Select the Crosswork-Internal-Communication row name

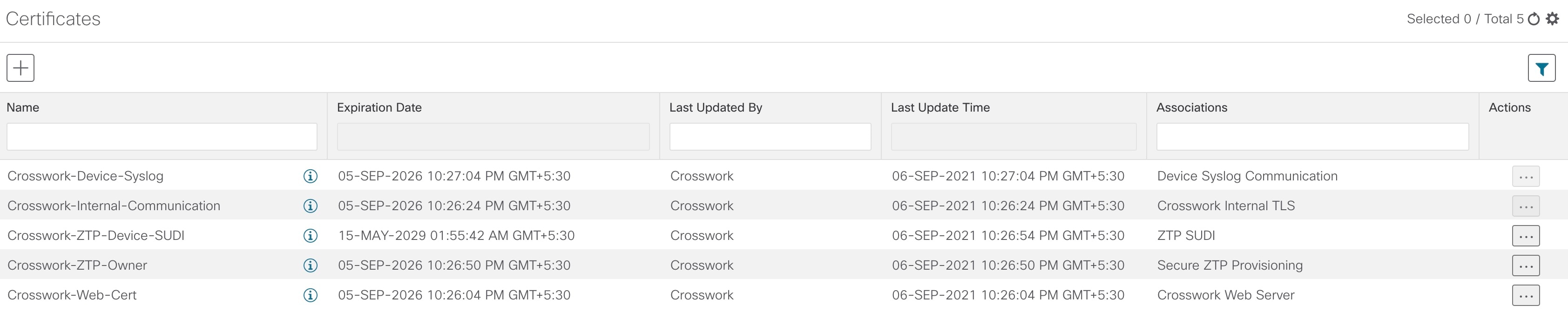[x=114, y=206]
